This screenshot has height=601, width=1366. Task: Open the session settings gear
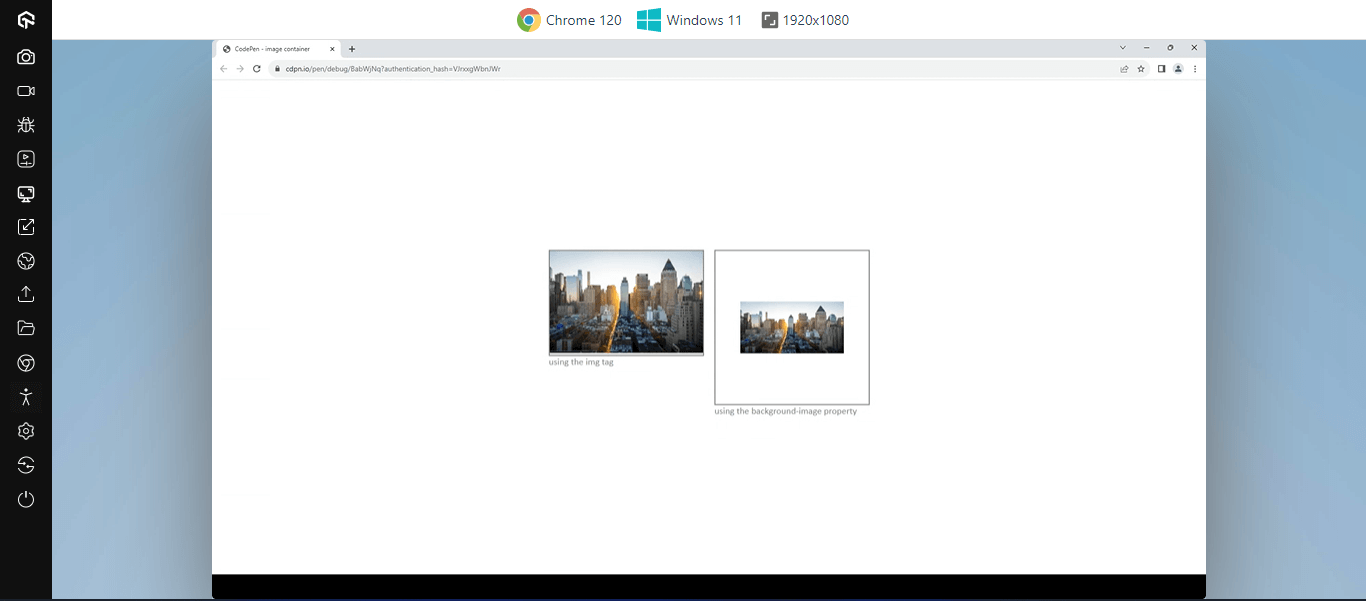click(25, 431)
